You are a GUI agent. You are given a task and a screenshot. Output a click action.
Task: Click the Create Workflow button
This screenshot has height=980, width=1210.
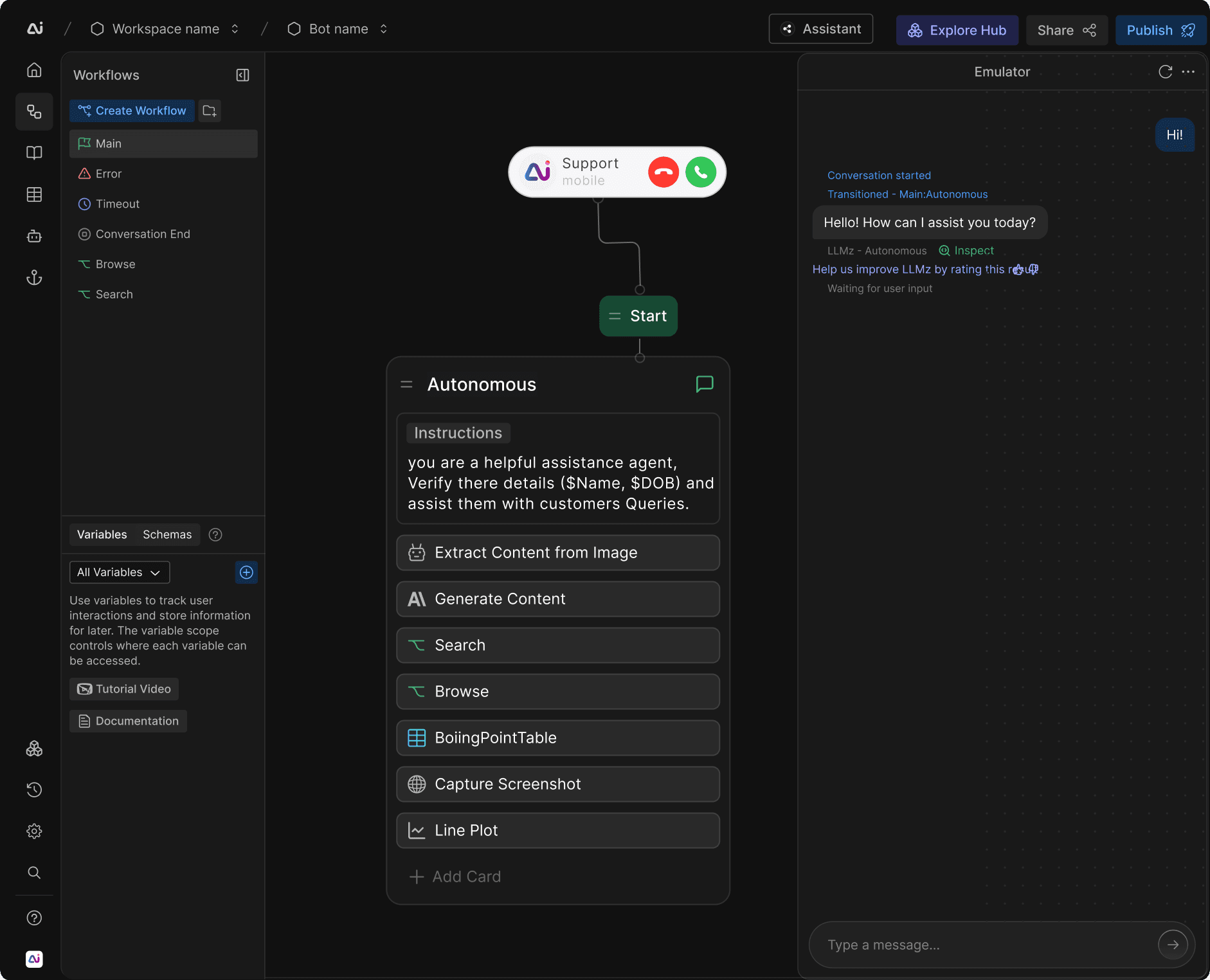(x=132, y=111)
